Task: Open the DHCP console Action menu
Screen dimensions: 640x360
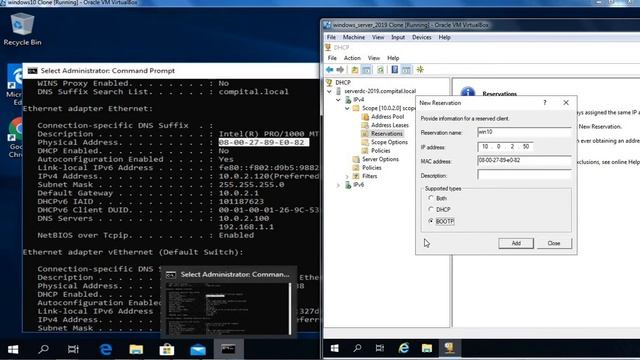Action: coord(352,58)
